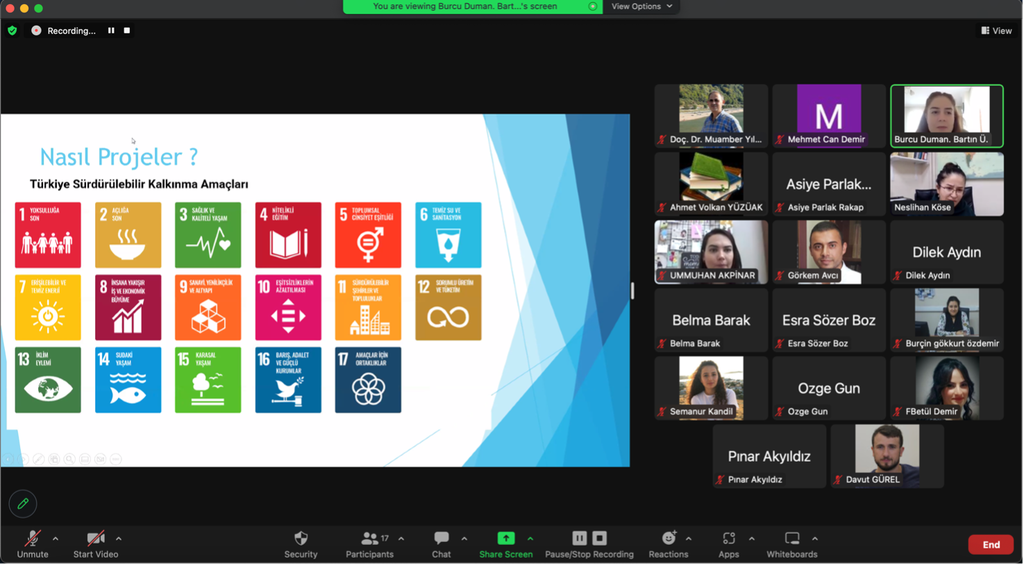
Task: Click the green Share Screen icon
Action: coord(505,538)
